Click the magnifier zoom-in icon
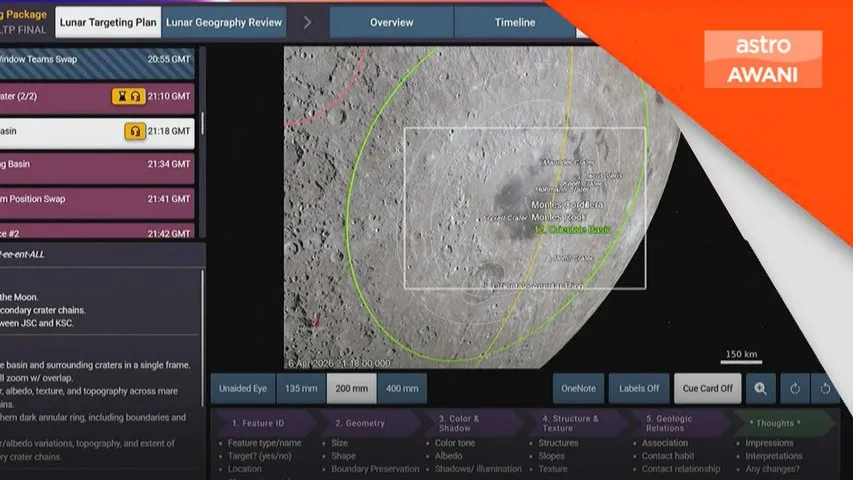This screenshot has width=853, height=480. click(x=761, y=388)
